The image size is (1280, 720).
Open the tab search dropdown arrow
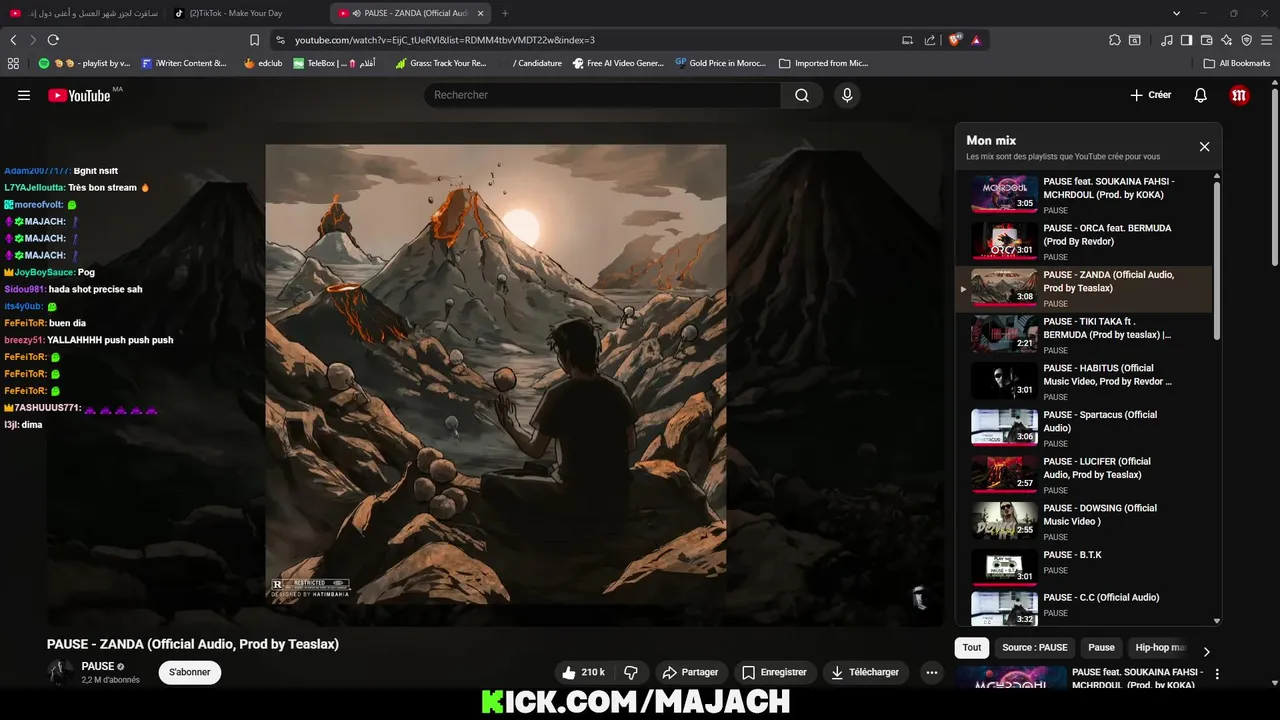pos(1176,13)
